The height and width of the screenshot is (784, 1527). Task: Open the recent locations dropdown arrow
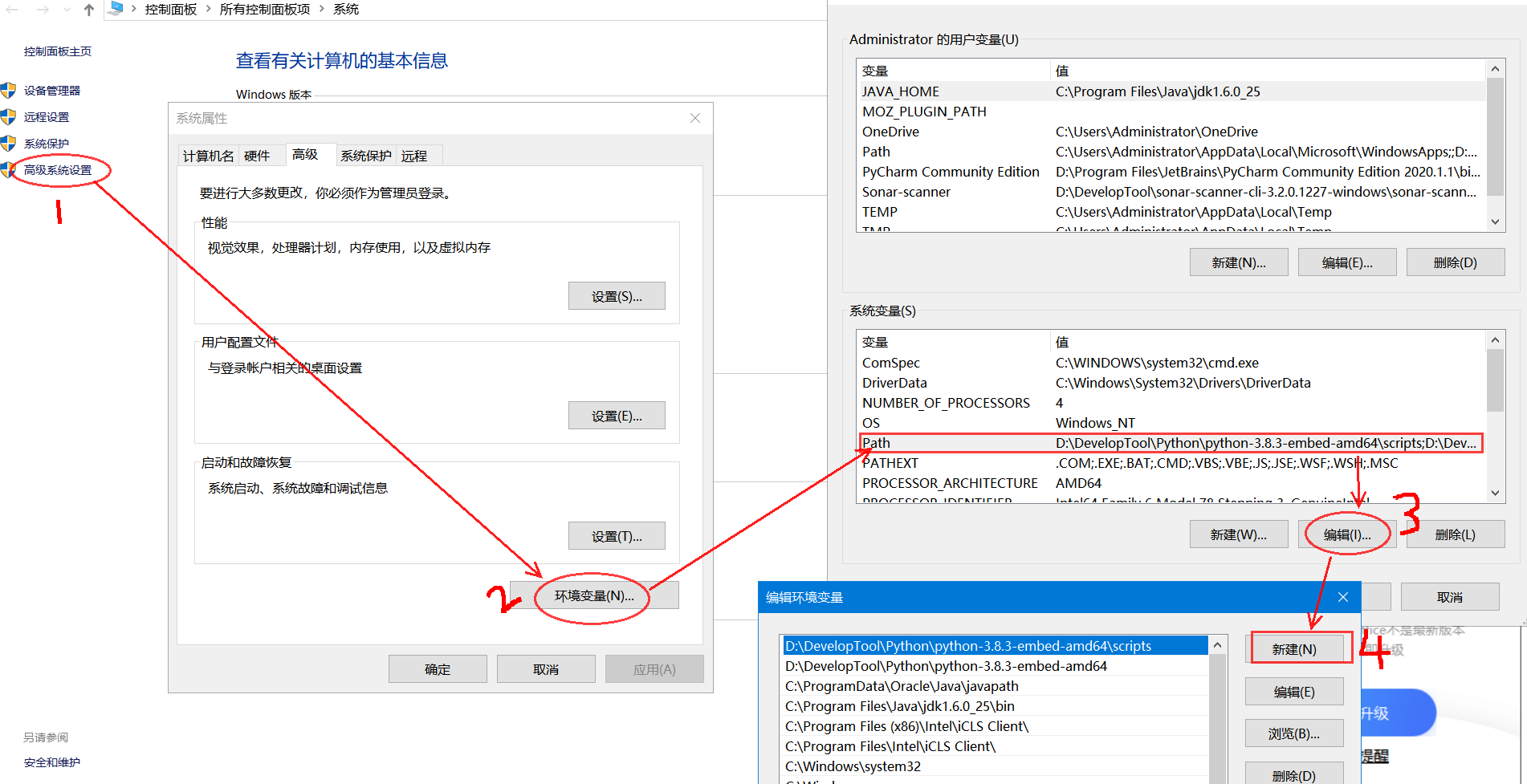[x=67, y=10]
